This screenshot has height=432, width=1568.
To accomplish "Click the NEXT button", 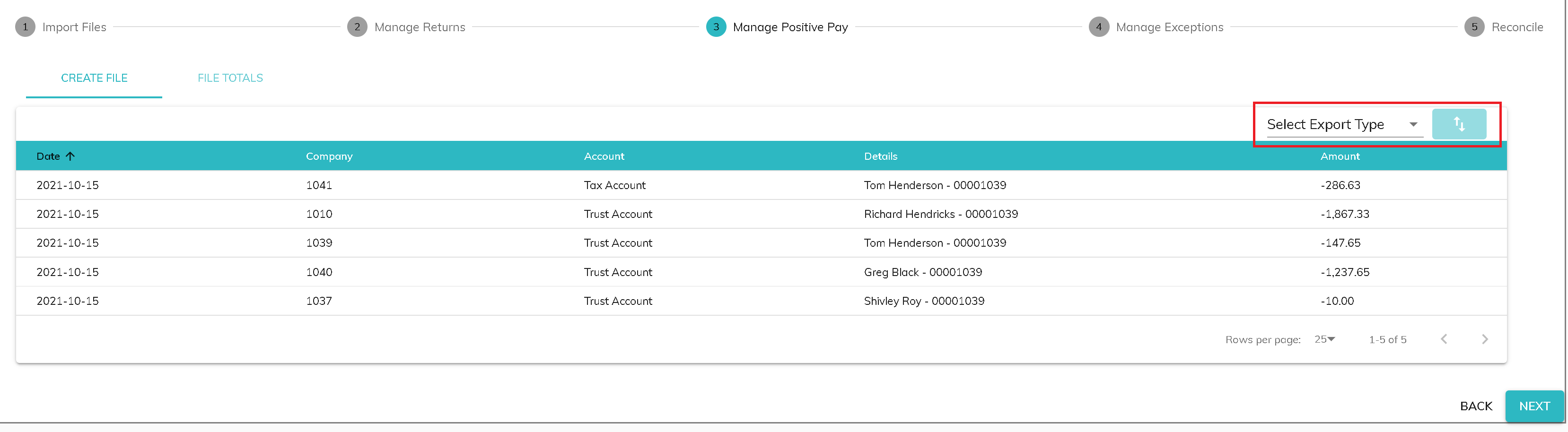I will tap(1534, 406).
